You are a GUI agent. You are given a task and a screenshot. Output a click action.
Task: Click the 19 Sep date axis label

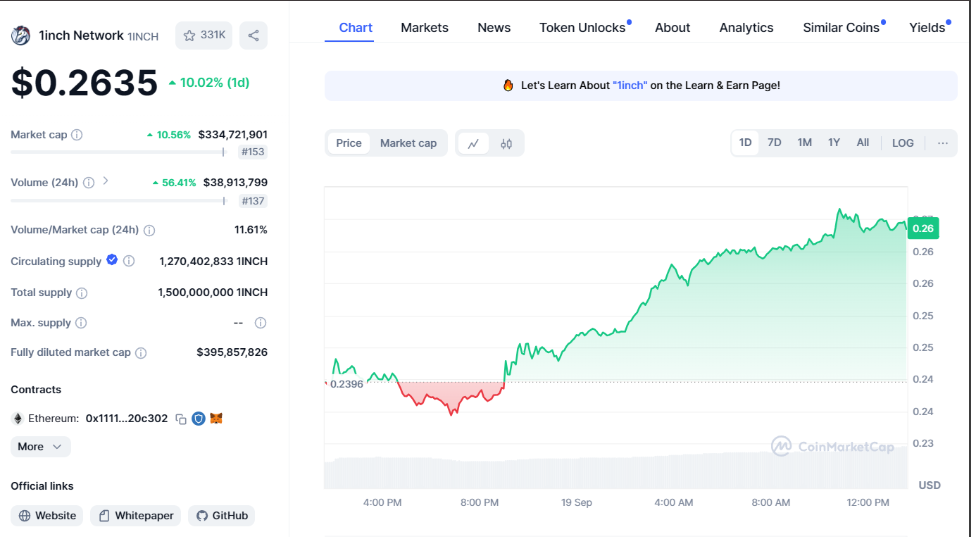point(577,502)
